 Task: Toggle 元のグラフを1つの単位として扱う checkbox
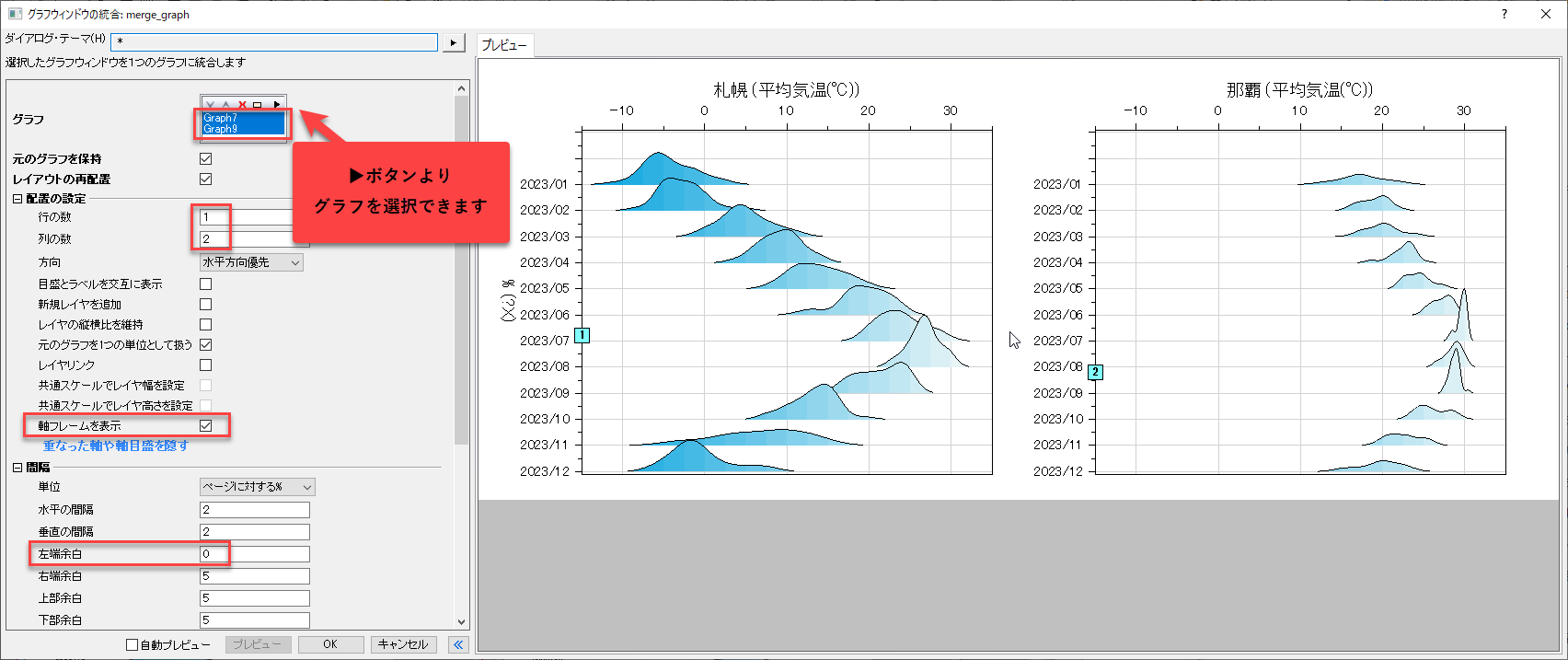point(206,344)
